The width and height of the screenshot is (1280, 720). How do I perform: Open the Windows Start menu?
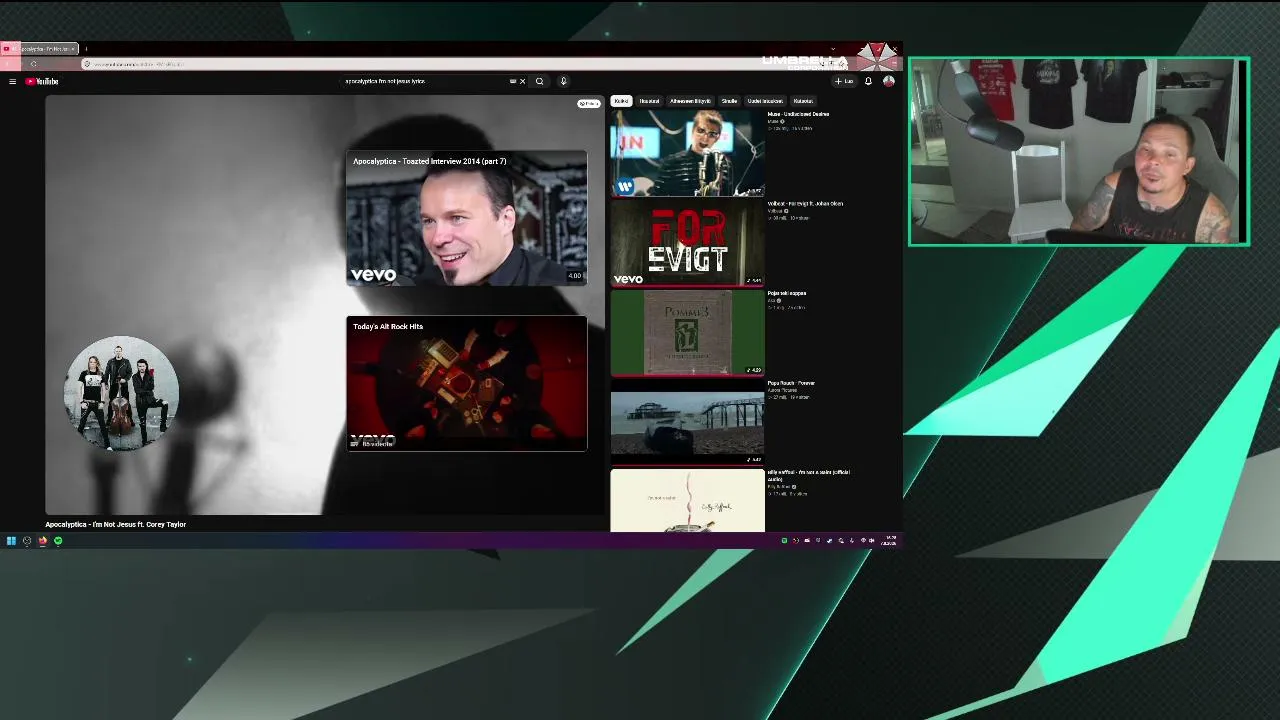[11, 541]
